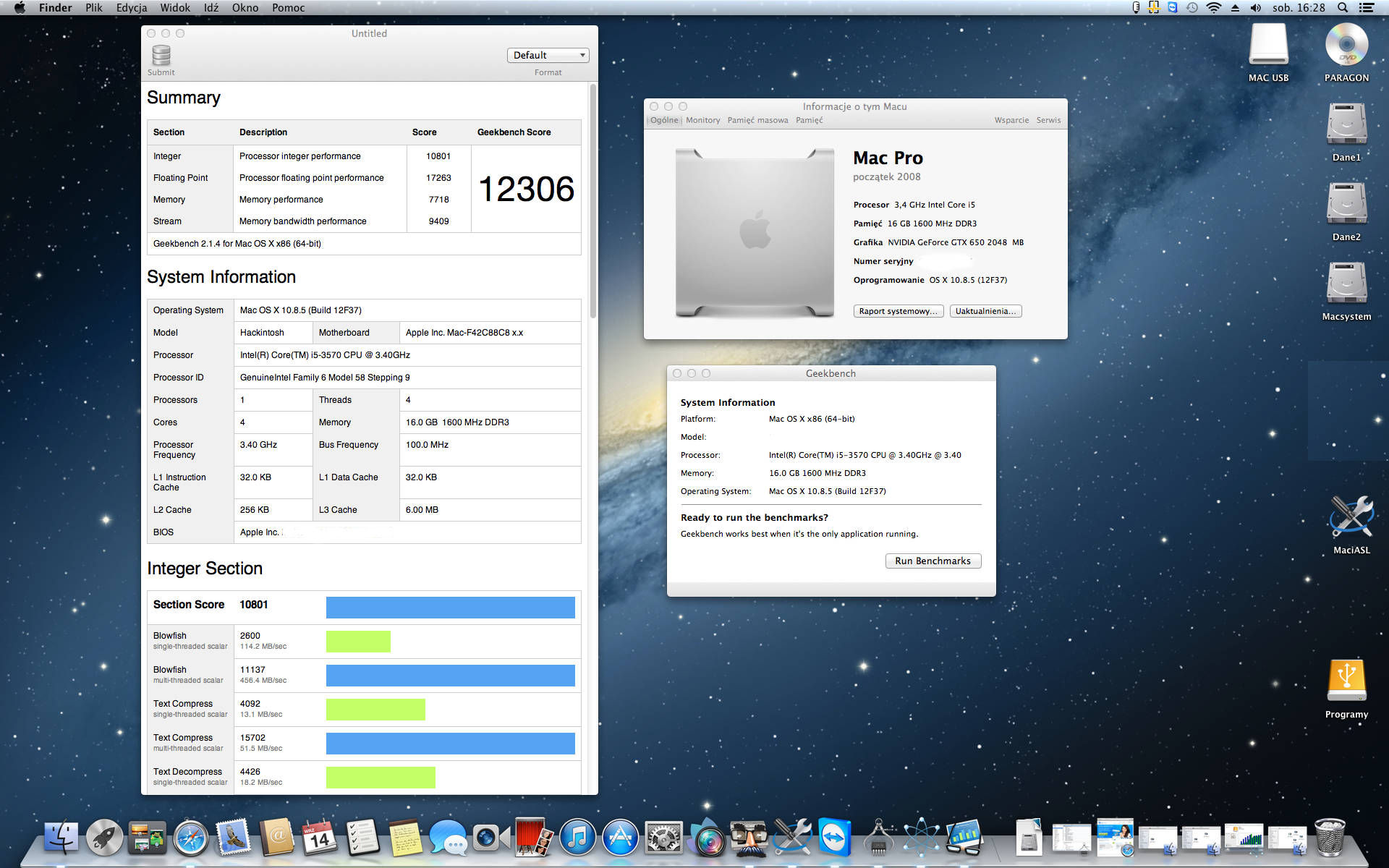Image resolution: width=1389 pixels, height=868 pixels.
Task: Open Photo Booth from the Dock
Action: coord(534,838)
